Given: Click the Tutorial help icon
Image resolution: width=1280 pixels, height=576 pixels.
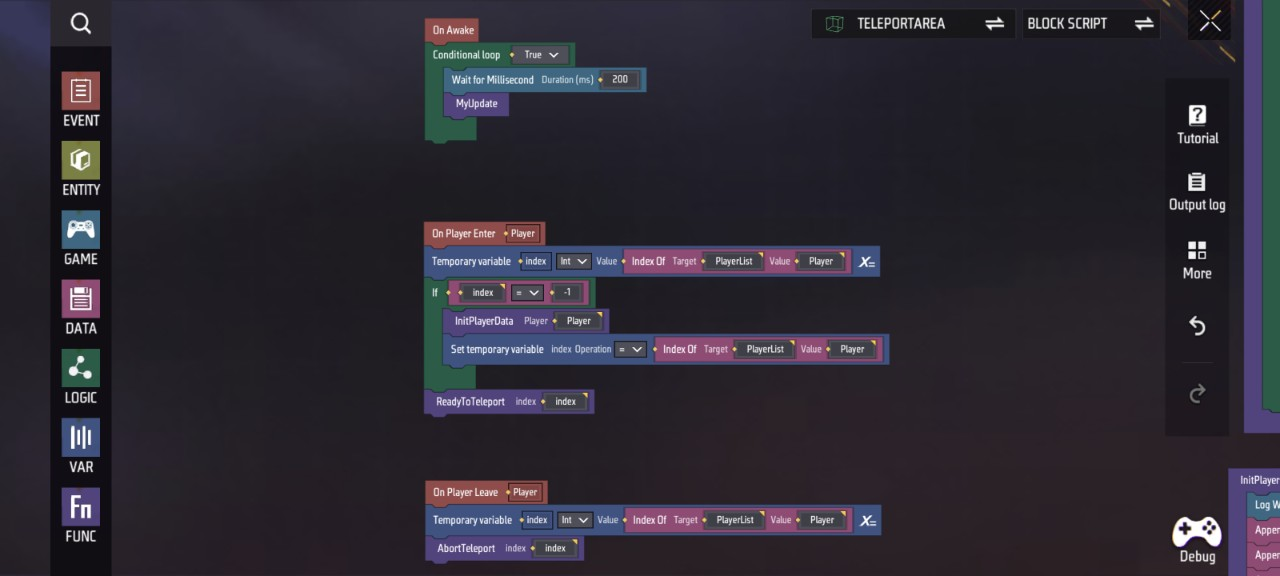Looking at the screenshot, I should tap(1197, 124).
